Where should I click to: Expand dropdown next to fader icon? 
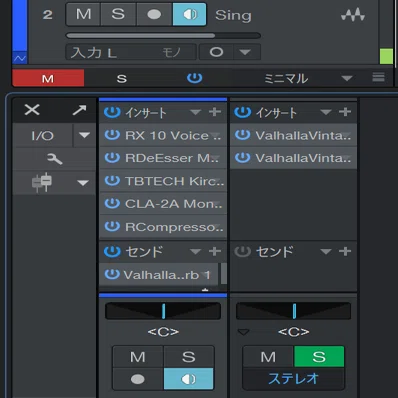click(83, 183)
